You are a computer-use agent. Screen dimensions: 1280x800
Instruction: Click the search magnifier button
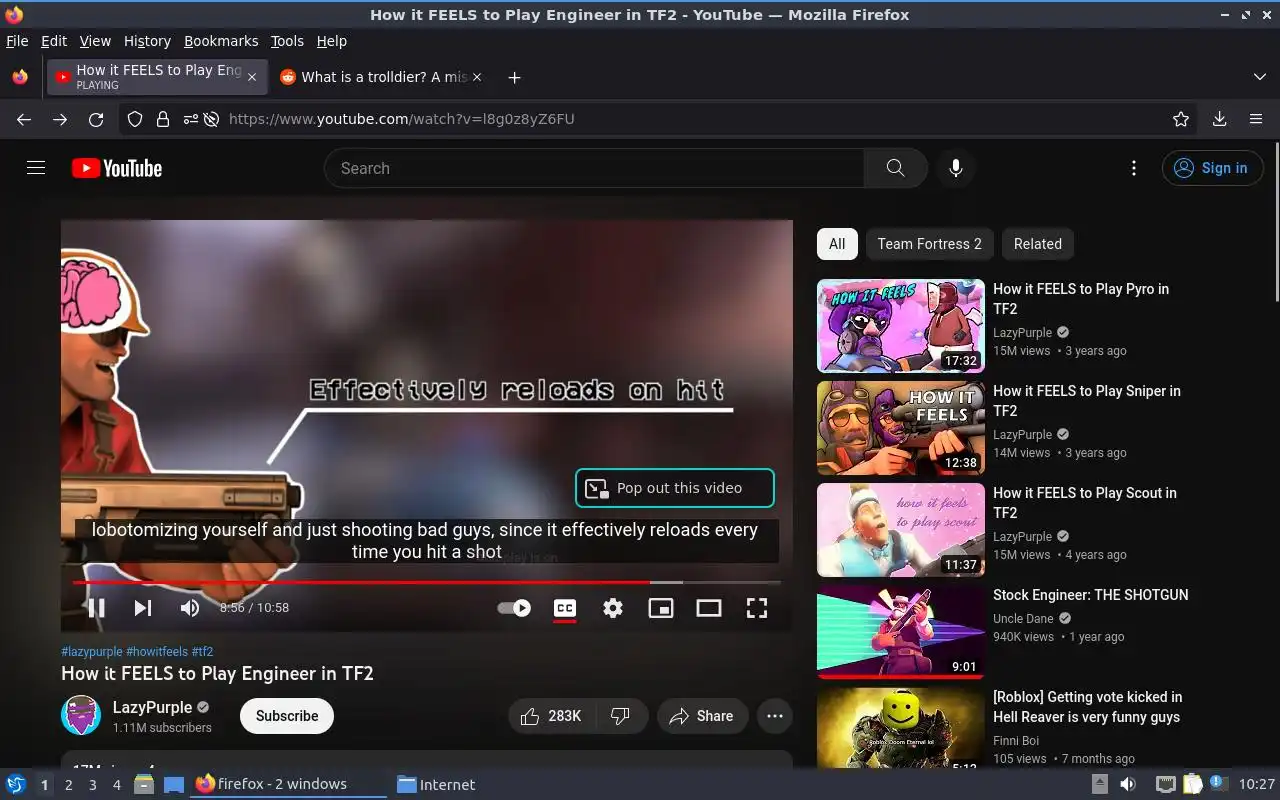(895, 168)
